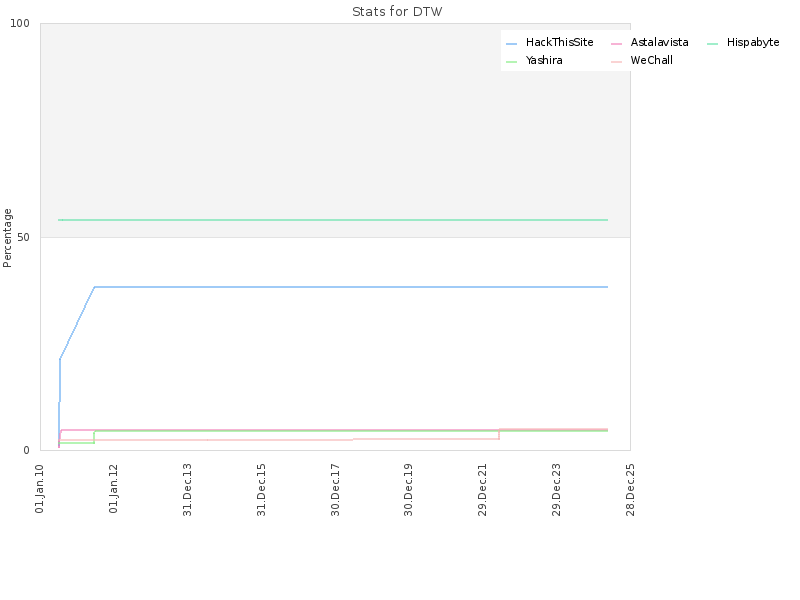Click the pink Astalavista legend color marker
This screenshot has height=600, width=800.
pos(616,44)
